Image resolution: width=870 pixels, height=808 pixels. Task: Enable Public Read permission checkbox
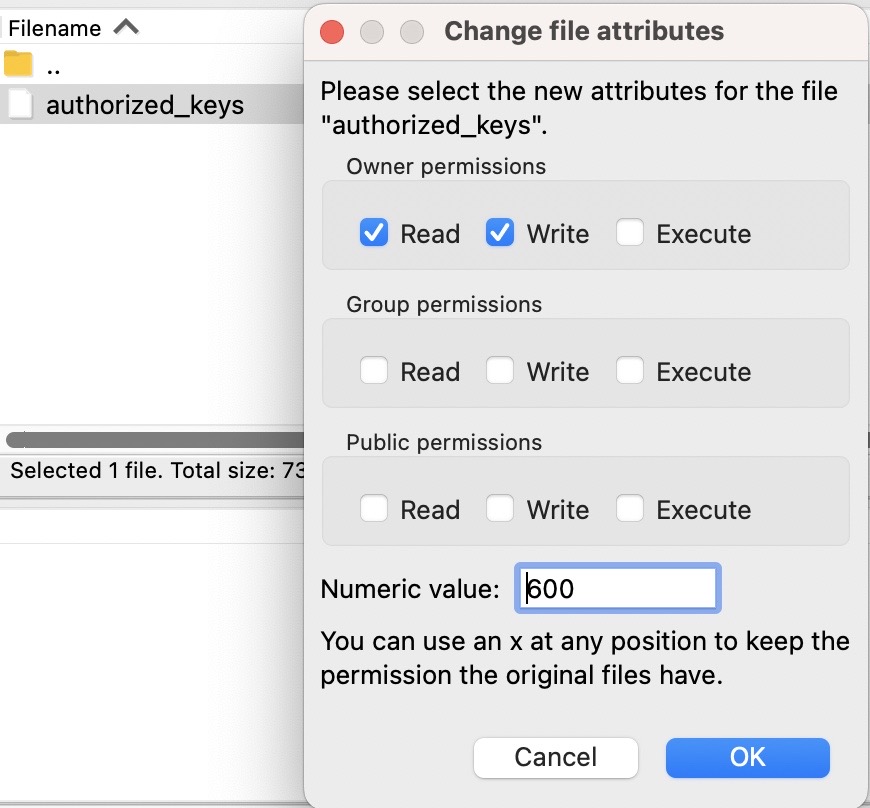point(373,508)
